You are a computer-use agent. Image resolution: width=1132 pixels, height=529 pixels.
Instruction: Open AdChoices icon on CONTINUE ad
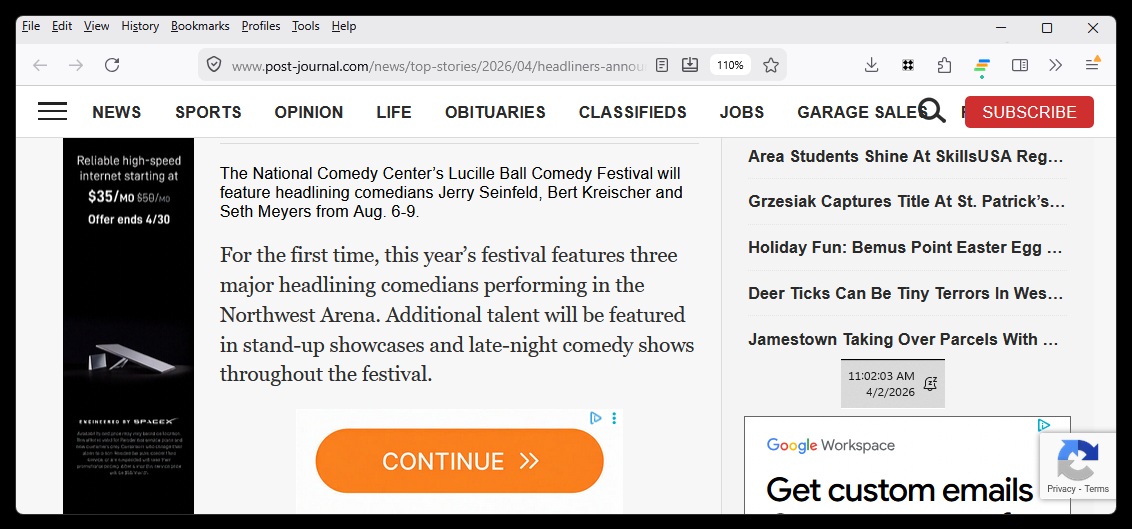click(596, 418)
